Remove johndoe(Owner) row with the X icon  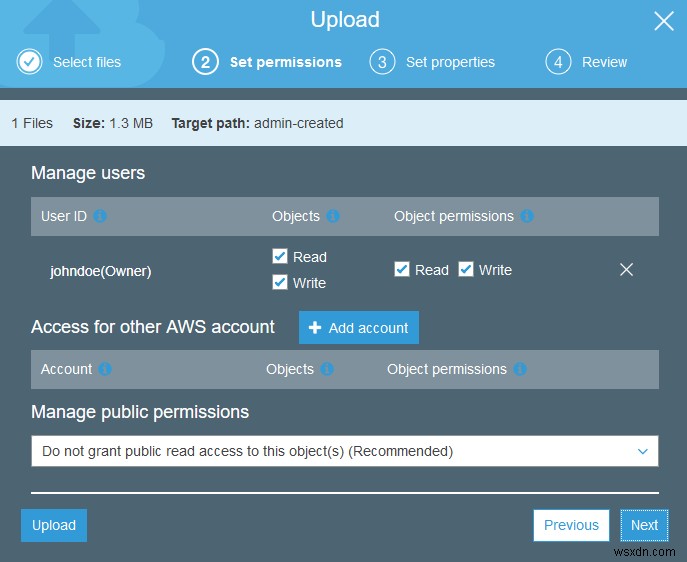point(627,269)
